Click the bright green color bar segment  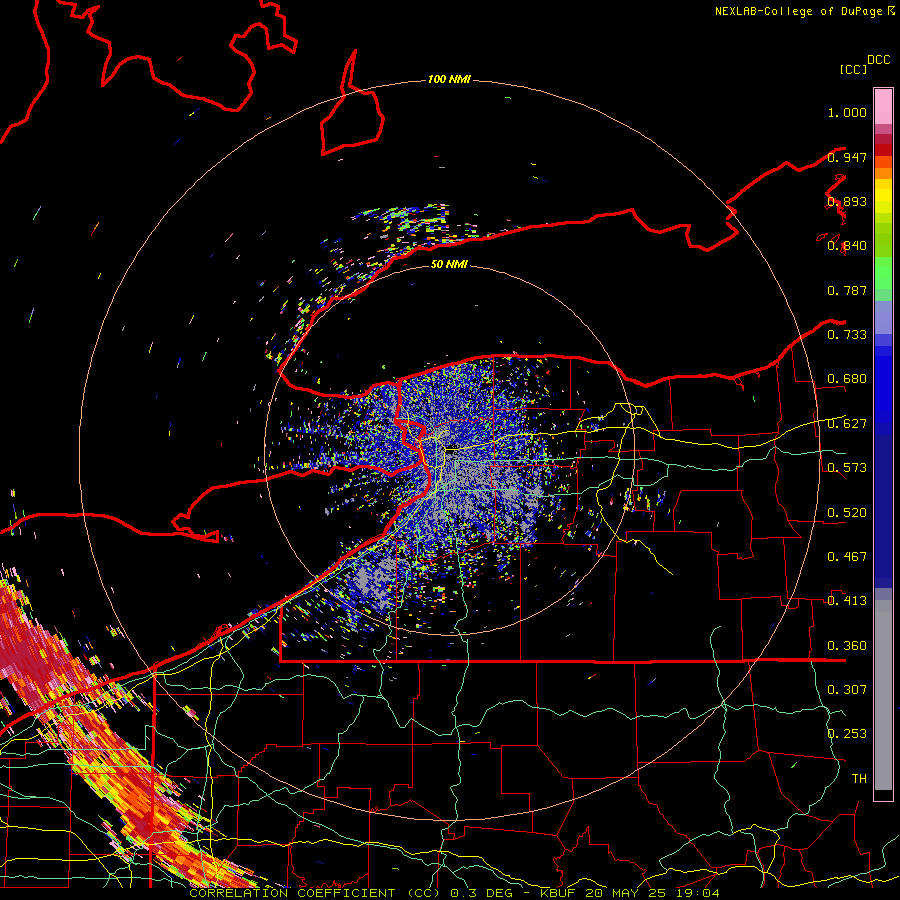pyautogui.click(x=883, y=273)
